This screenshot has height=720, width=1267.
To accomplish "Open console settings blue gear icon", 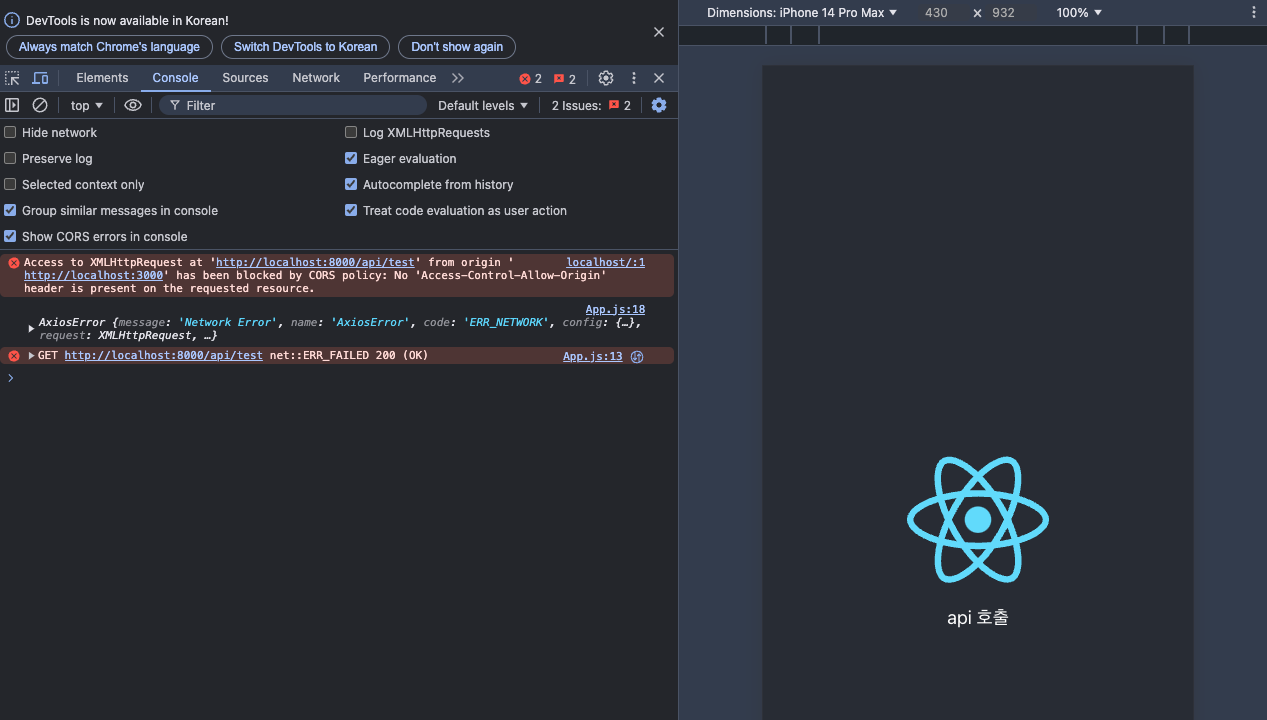I will pos(659,105).
